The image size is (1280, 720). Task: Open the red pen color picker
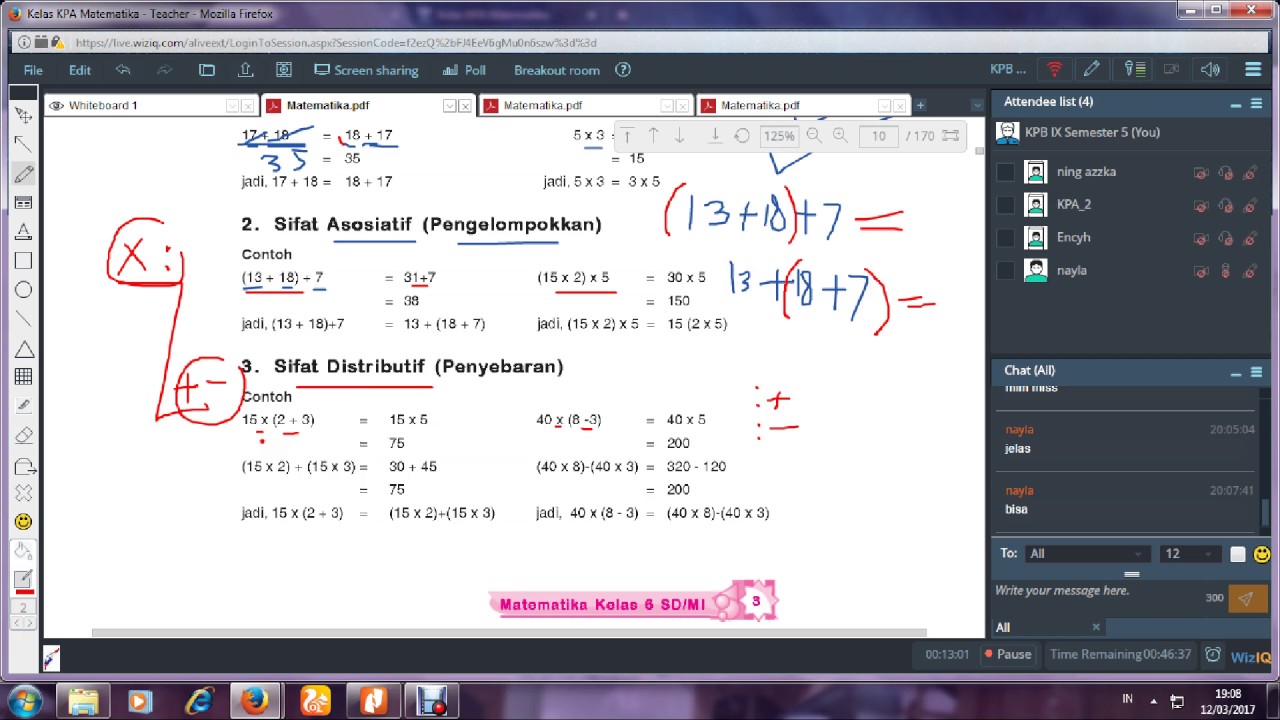coord(23,582)
